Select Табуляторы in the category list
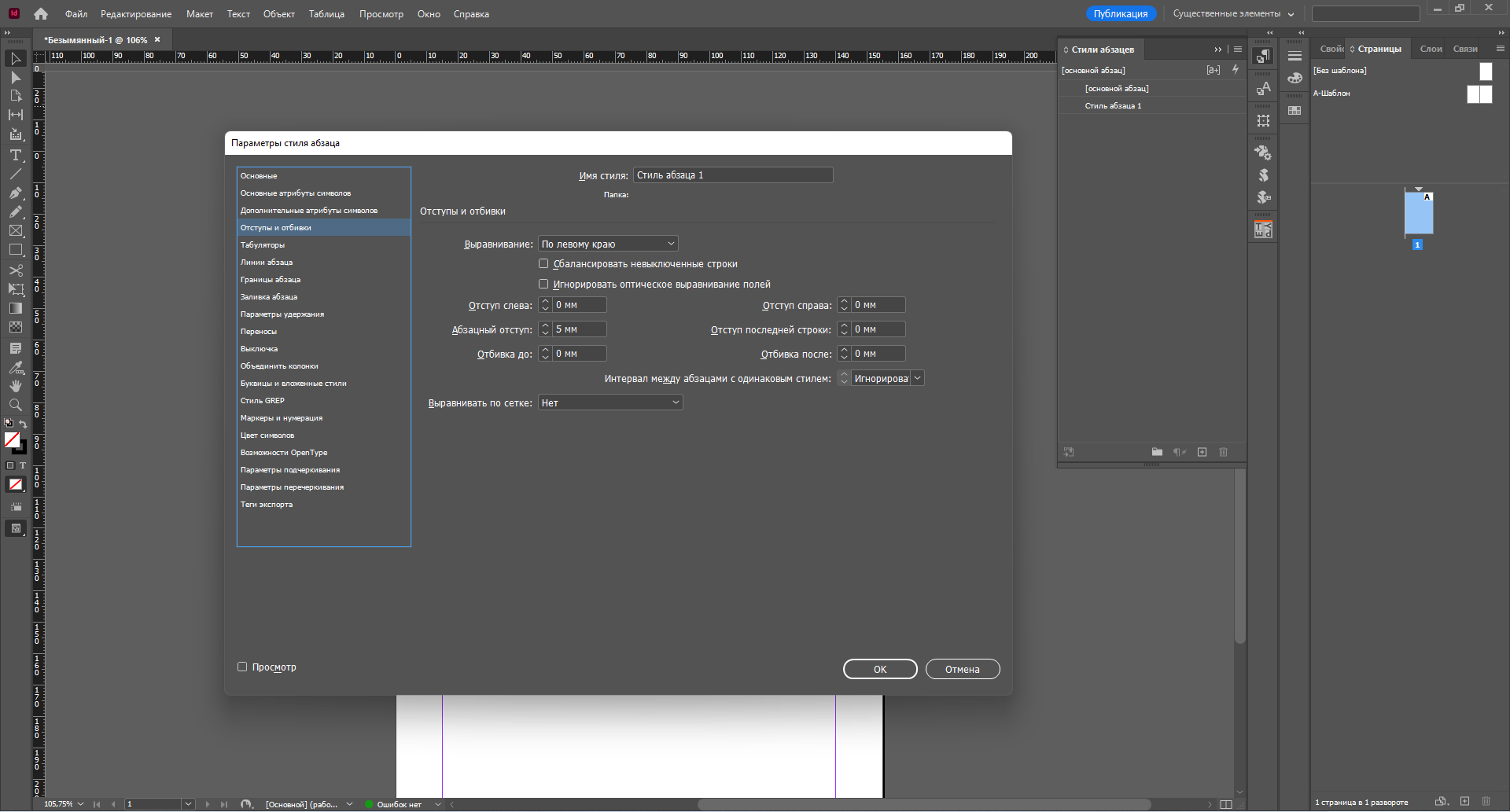The height and width of the screenshot is (812, 1510). [263, 245]
